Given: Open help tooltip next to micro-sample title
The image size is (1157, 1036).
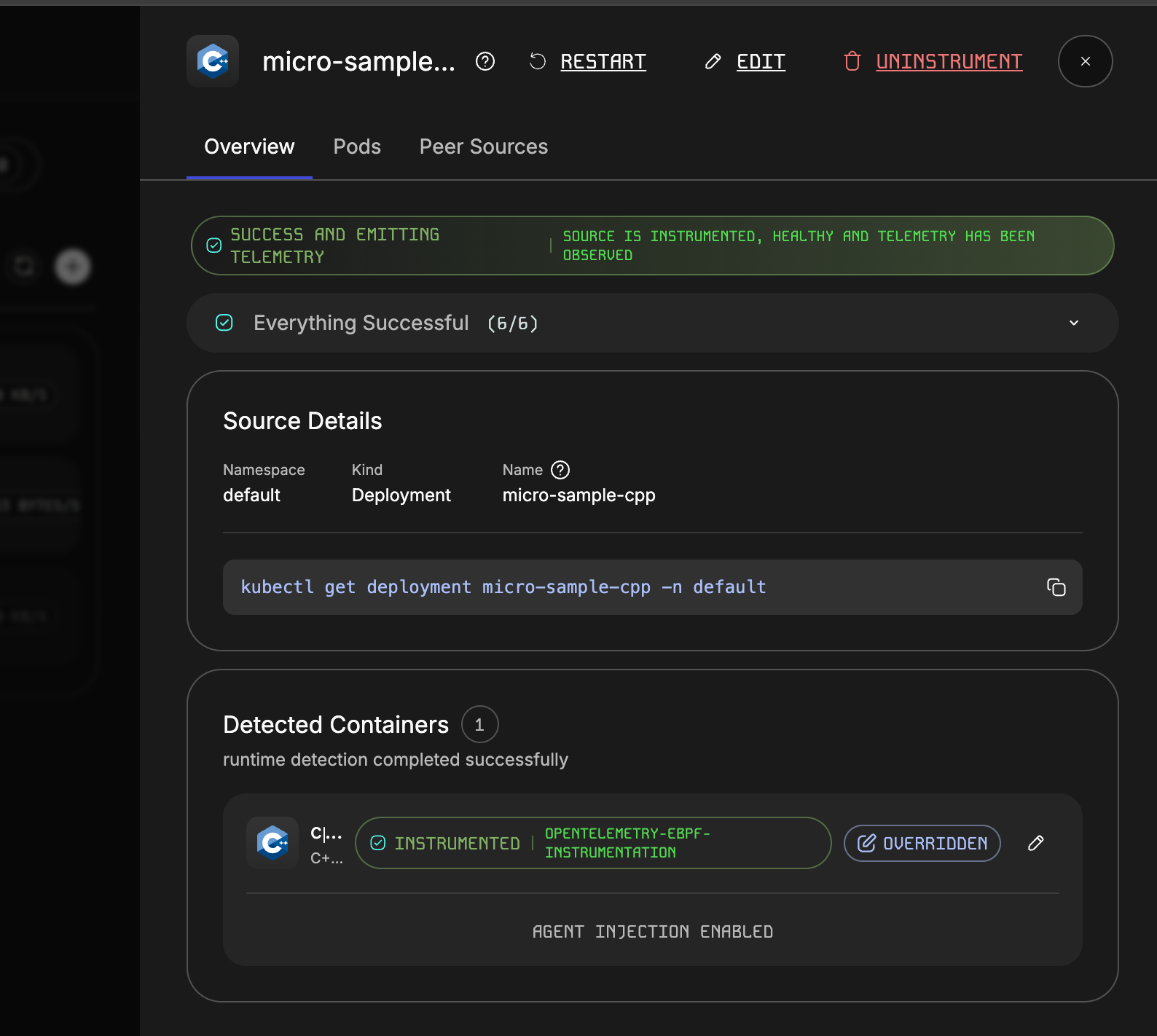Looking at the screenshot, I should pyautogui.click(x=485, y=61).
